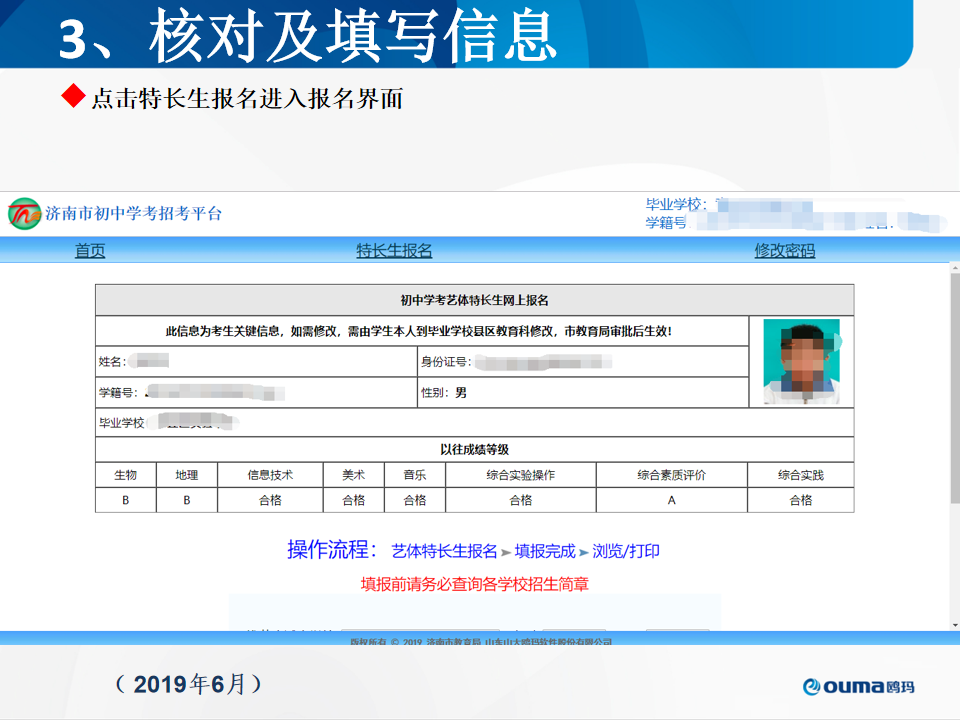960x720 pixels.
Task: Click the student ID photo thumbnail
Action: pos(801,361)
